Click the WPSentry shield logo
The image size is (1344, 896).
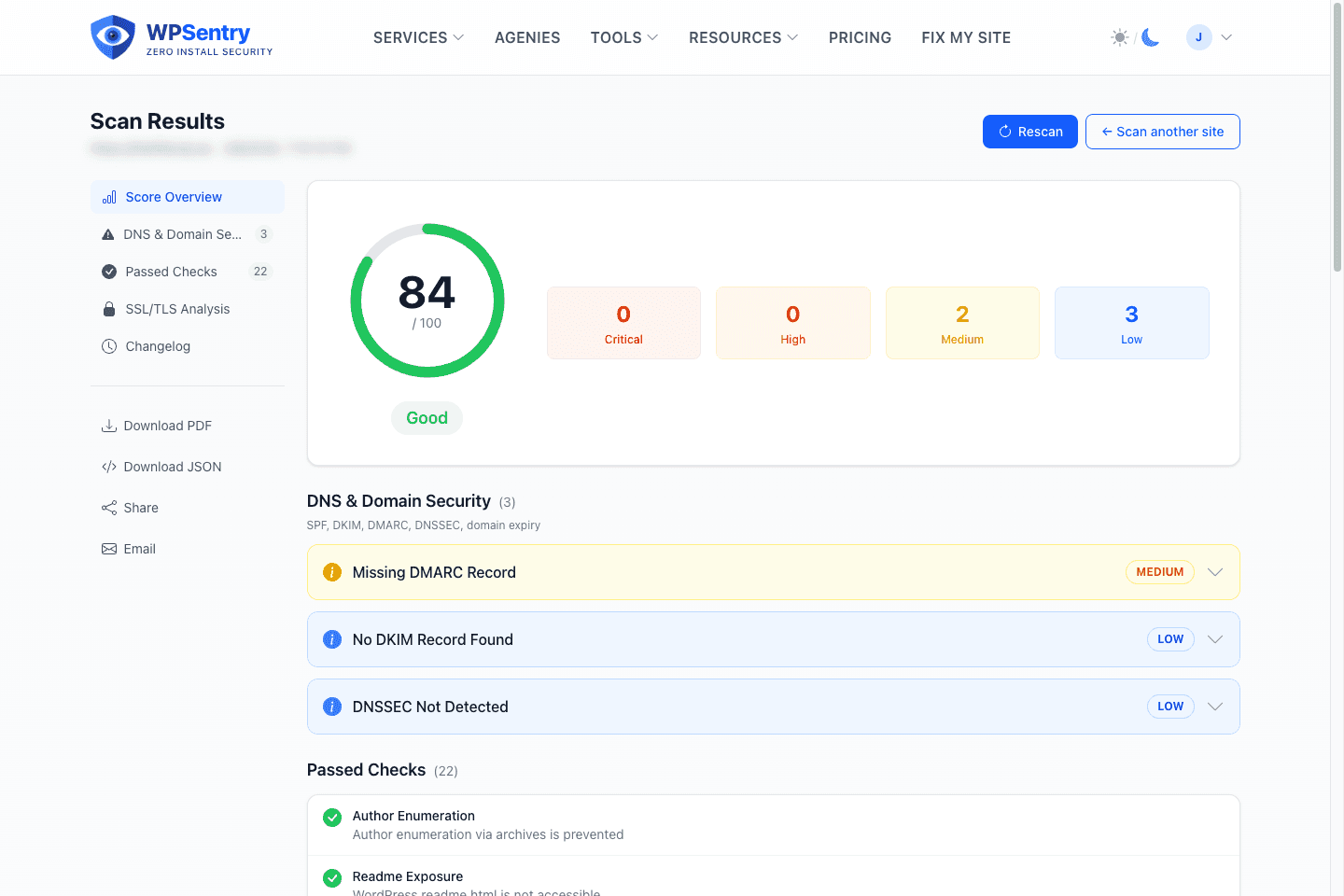coord(113,37)
